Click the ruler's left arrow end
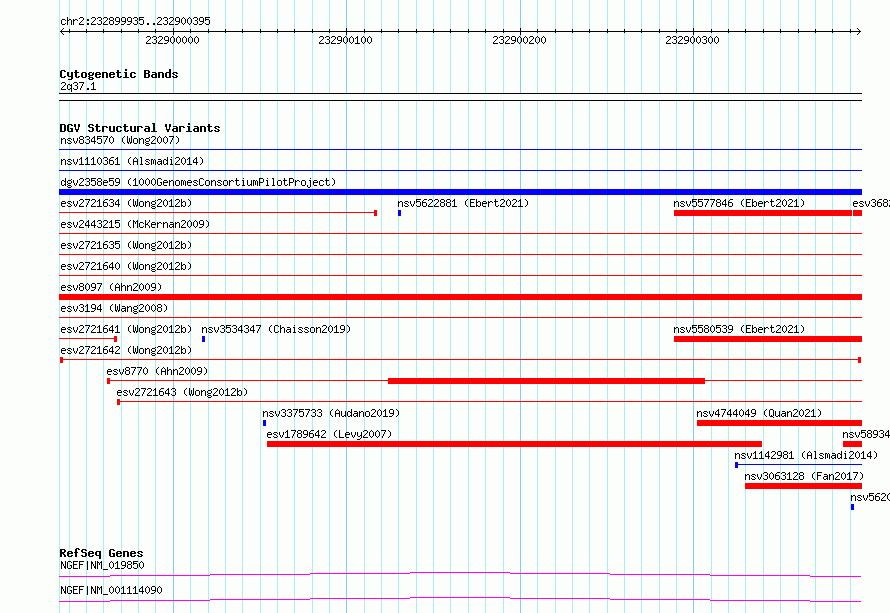Viewport: 890px width, 613px height. coord(62,32)
